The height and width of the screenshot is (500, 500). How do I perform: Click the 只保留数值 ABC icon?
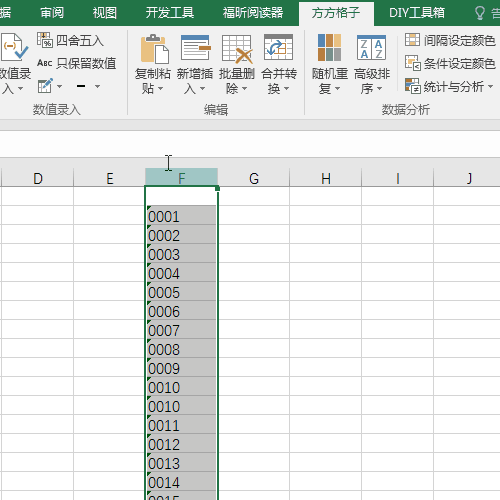45,63
